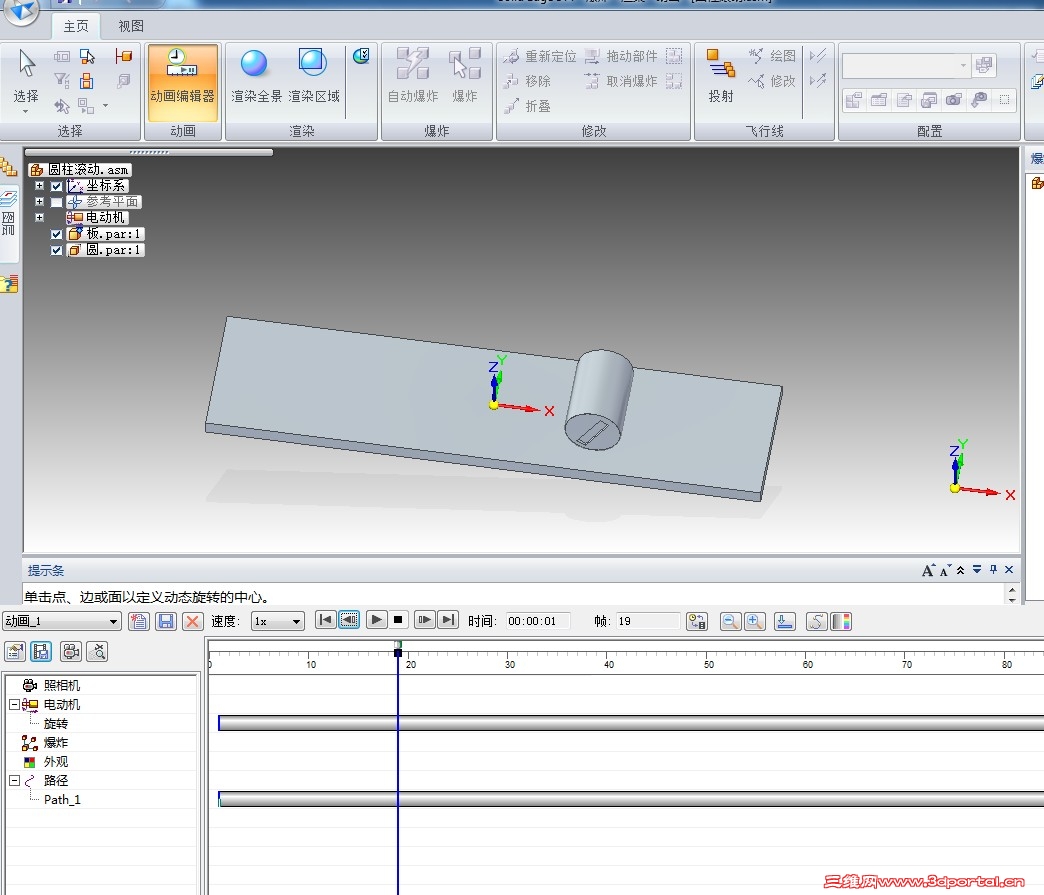This screenshot has width=1044, height=895.
Task: Expand the 电动机 node in assembly tree
Action: (39, 218)
